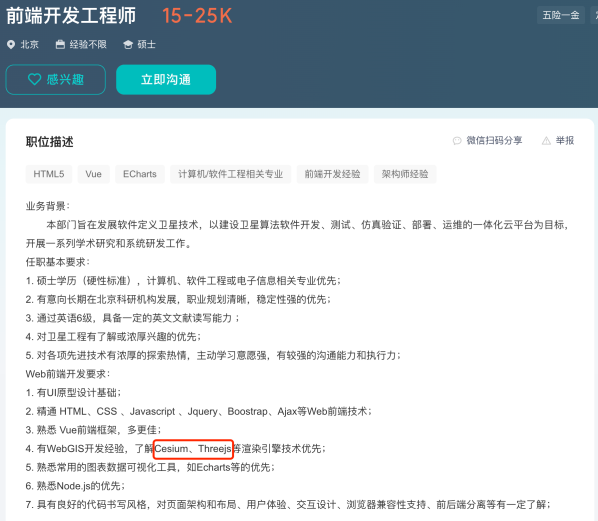Select the 计算机/软件工程相关专业 tag

[x=230, y=174]
